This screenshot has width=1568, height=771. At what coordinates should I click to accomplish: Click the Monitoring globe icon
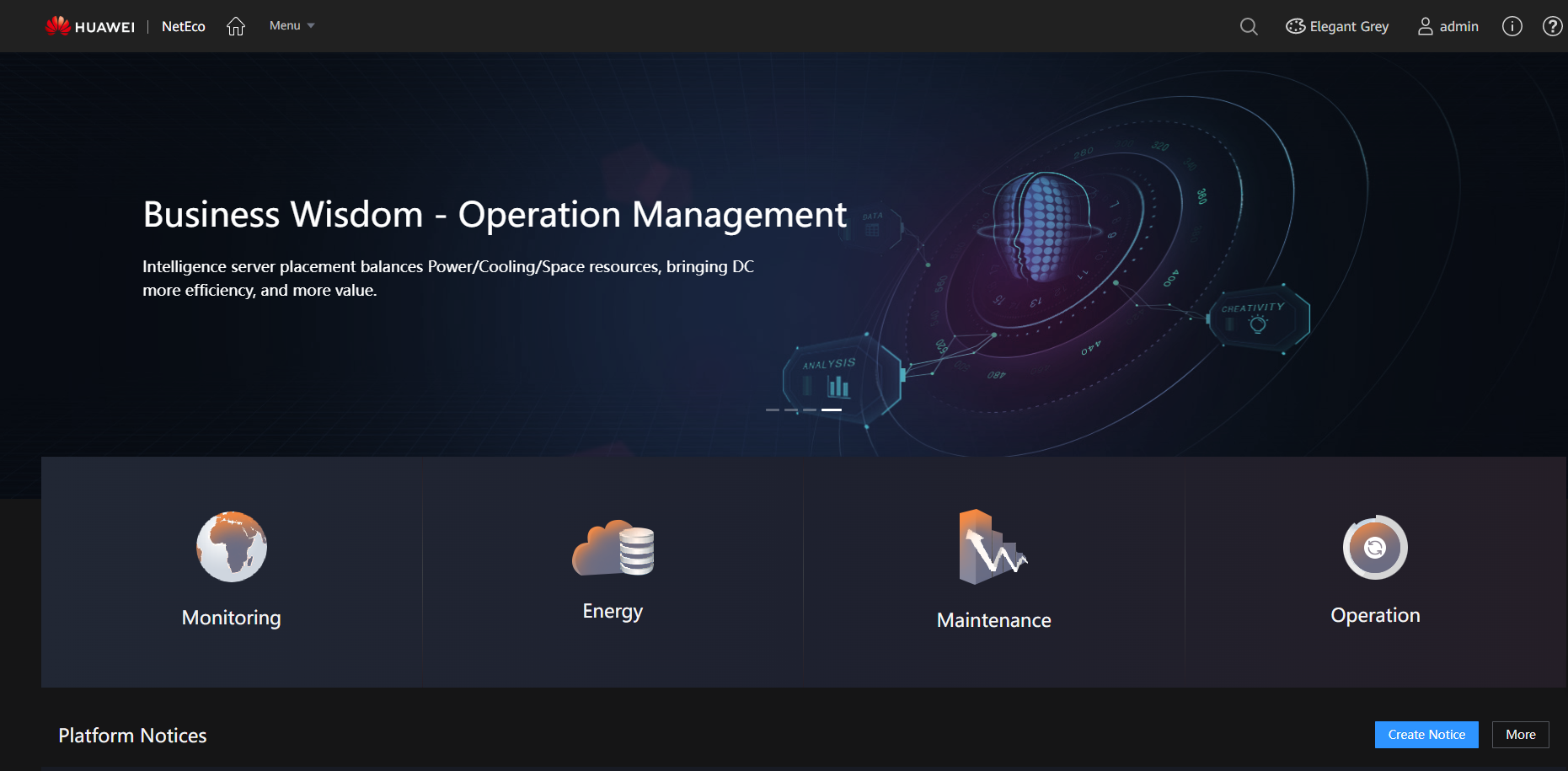(x=232, y=547)
